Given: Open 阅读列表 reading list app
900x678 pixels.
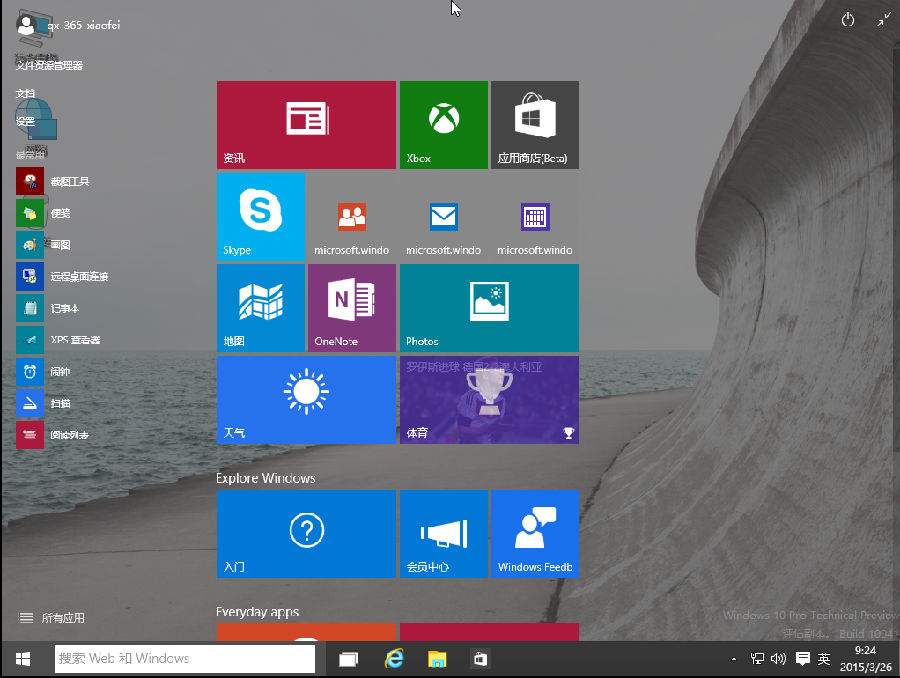Looking at the screenshot, I should pos(53,435).
